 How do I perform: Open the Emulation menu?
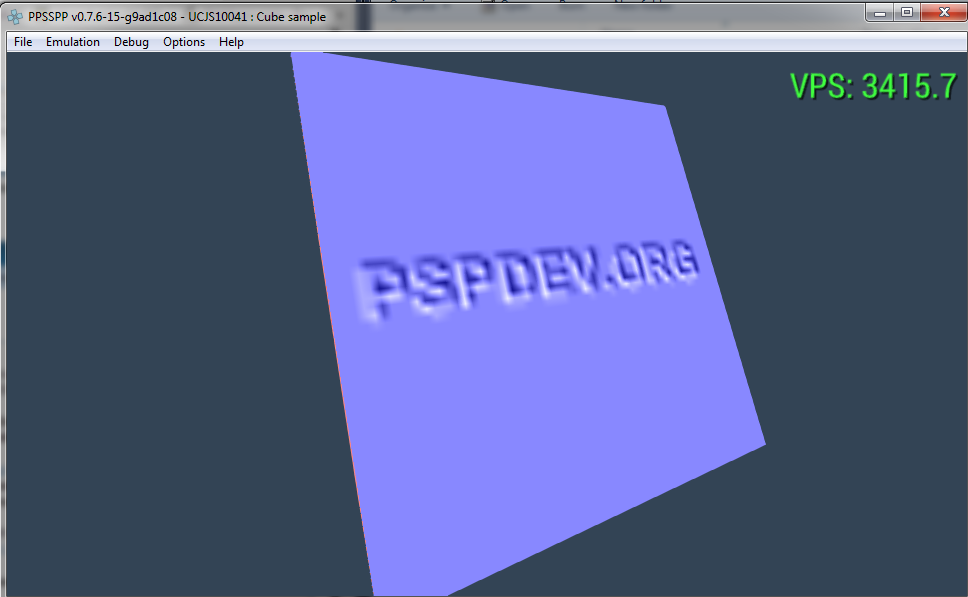point(73,42)
